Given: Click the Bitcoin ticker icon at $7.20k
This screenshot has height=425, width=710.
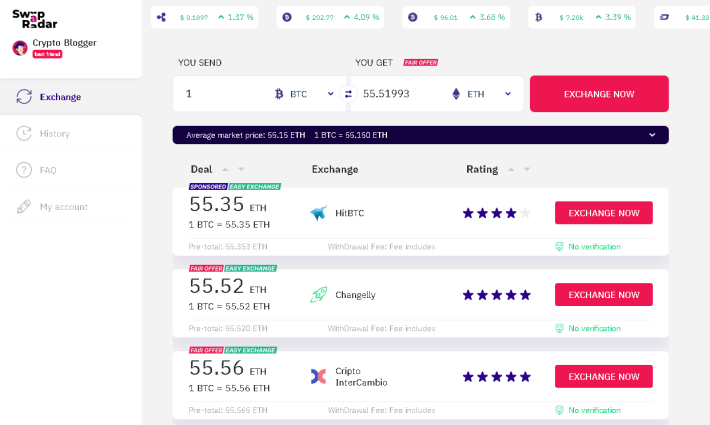Looking at the screenshot, I should pos(538,17).
